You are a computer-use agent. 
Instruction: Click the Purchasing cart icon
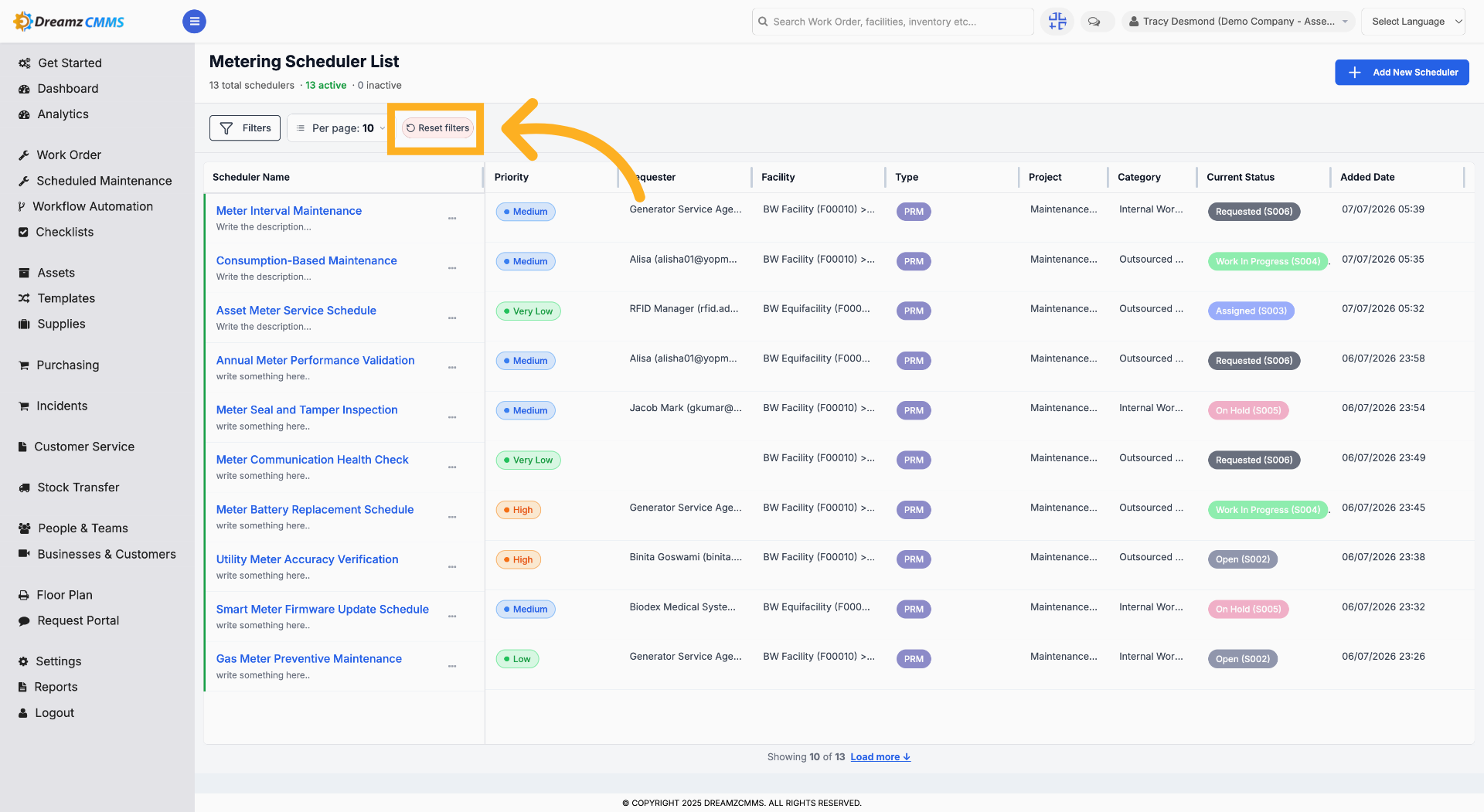click(24, 365)
